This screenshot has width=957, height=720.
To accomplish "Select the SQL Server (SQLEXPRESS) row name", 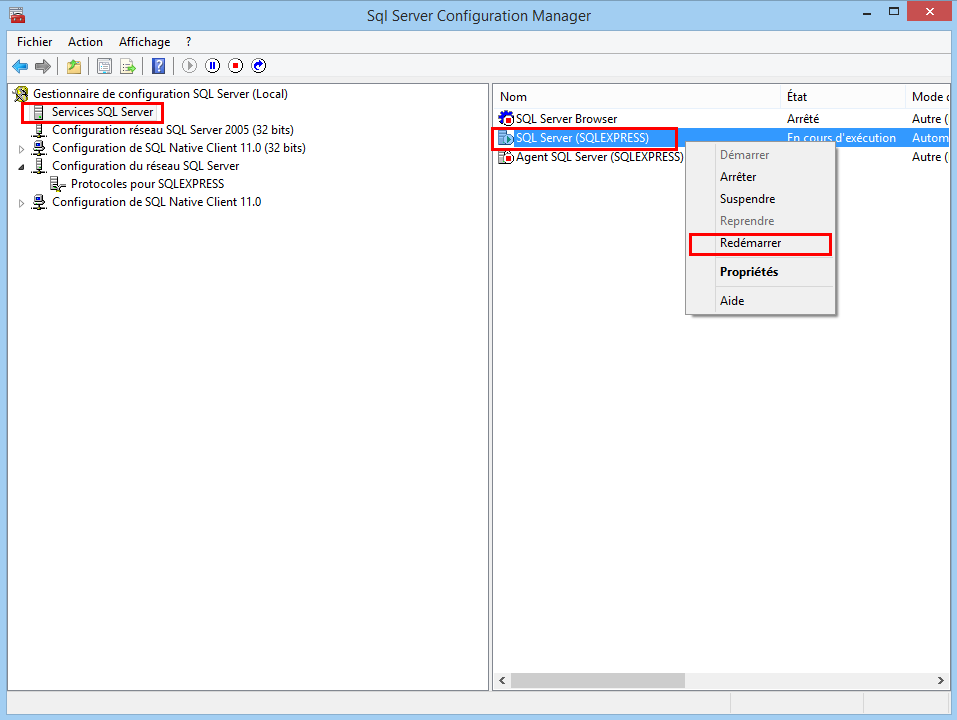I will pos(582,138).
